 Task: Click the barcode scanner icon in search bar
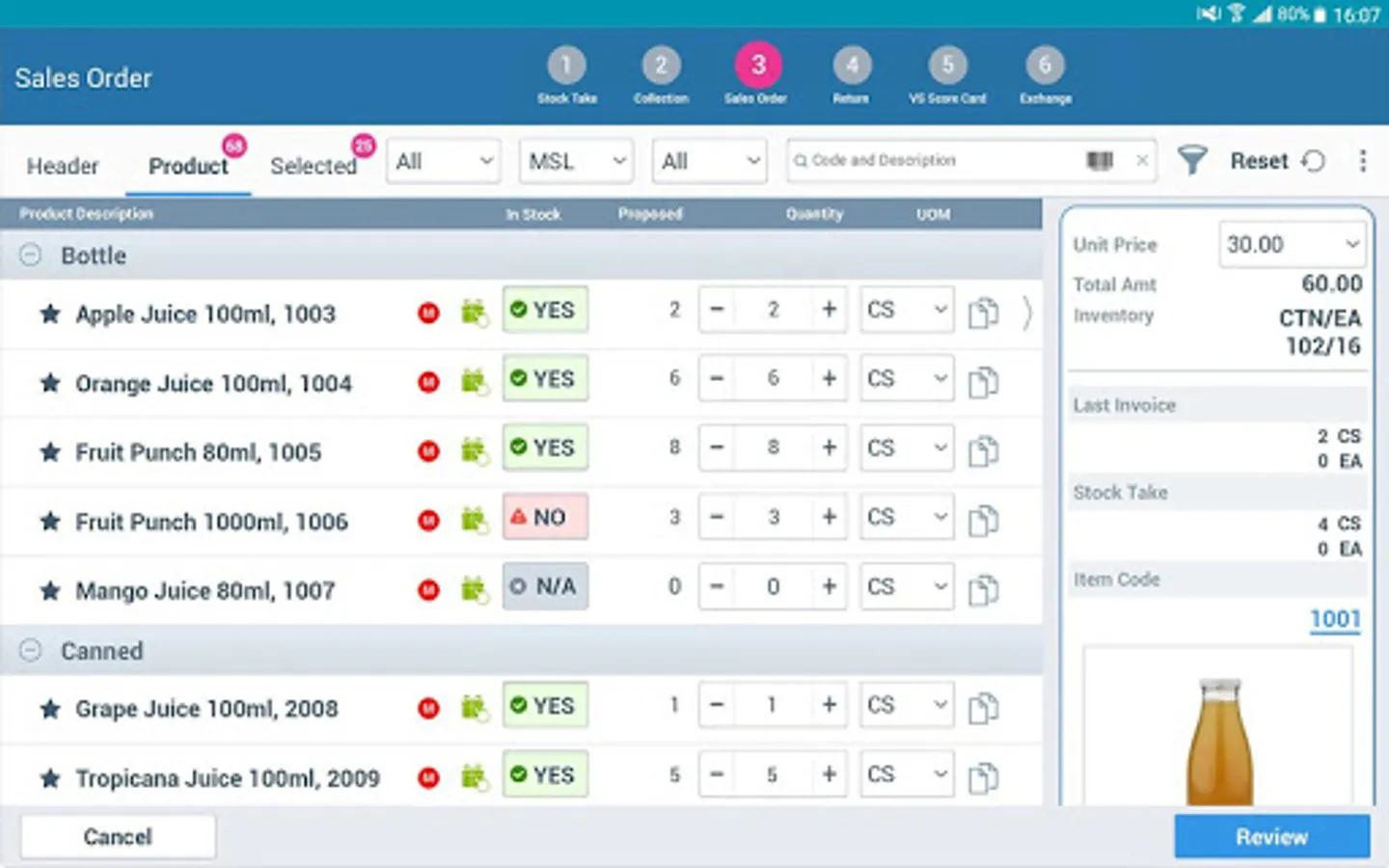click(x=1099, y=160)
